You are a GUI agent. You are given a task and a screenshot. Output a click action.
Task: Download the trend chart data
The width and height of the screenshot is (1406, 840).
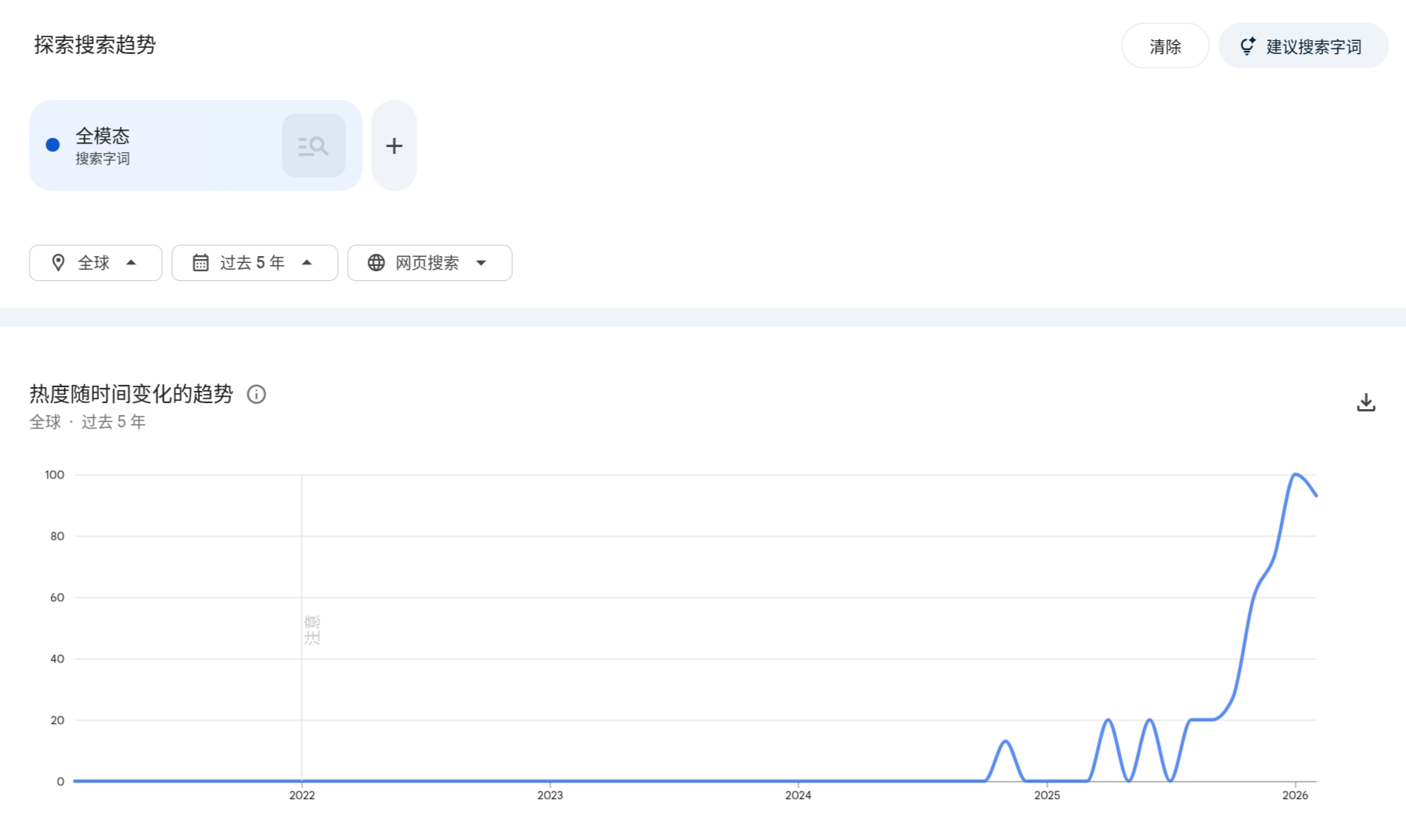pyautogui.click(x=1366, y=402)
